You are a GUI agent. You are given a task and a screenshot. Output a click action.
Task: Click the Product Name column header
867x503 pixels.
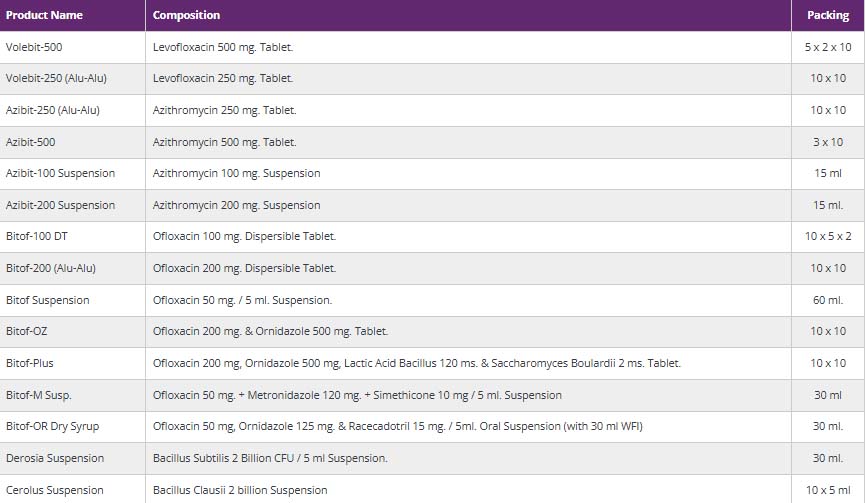[44, 16]
